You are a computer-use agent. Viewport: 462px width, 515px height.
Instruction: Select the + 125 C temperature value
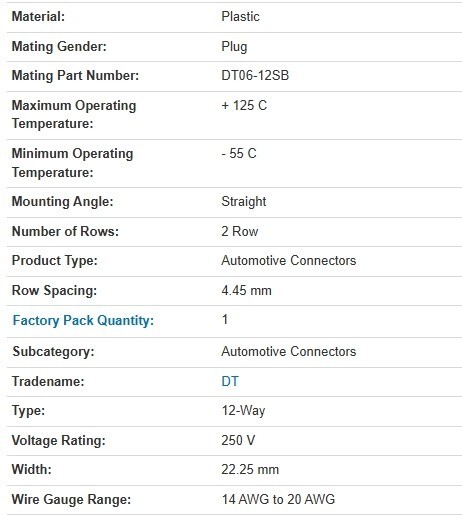point(244,106)
